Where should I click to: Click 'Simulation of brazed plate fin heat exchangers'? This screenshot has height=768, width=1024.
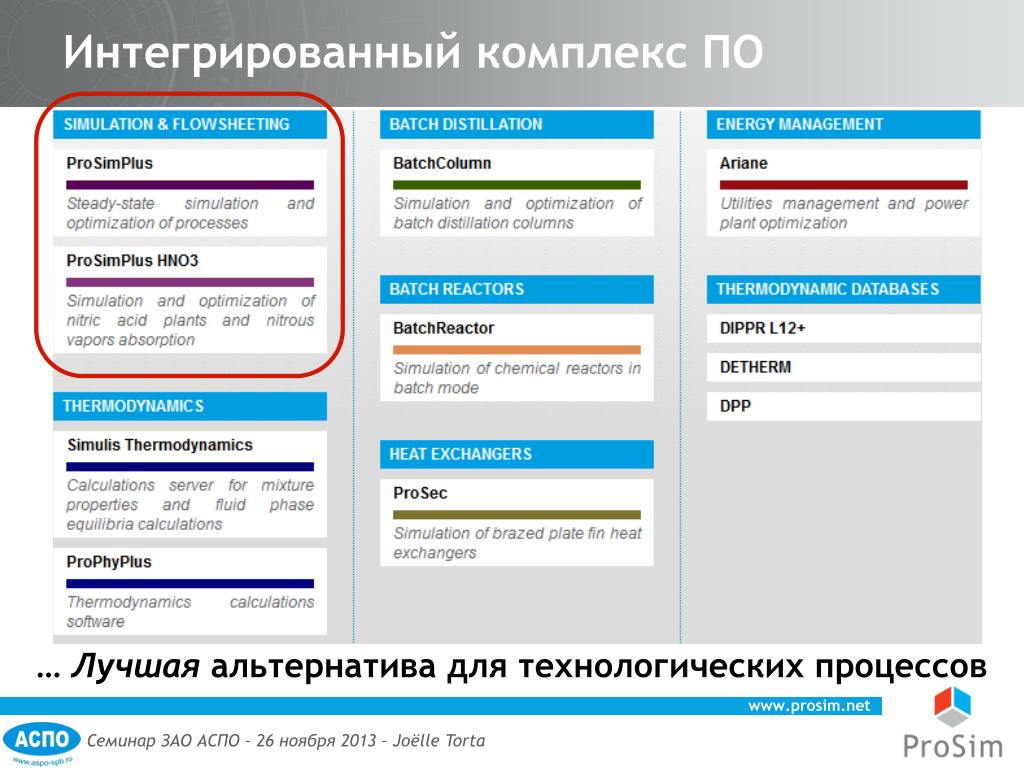pos(517,543)
